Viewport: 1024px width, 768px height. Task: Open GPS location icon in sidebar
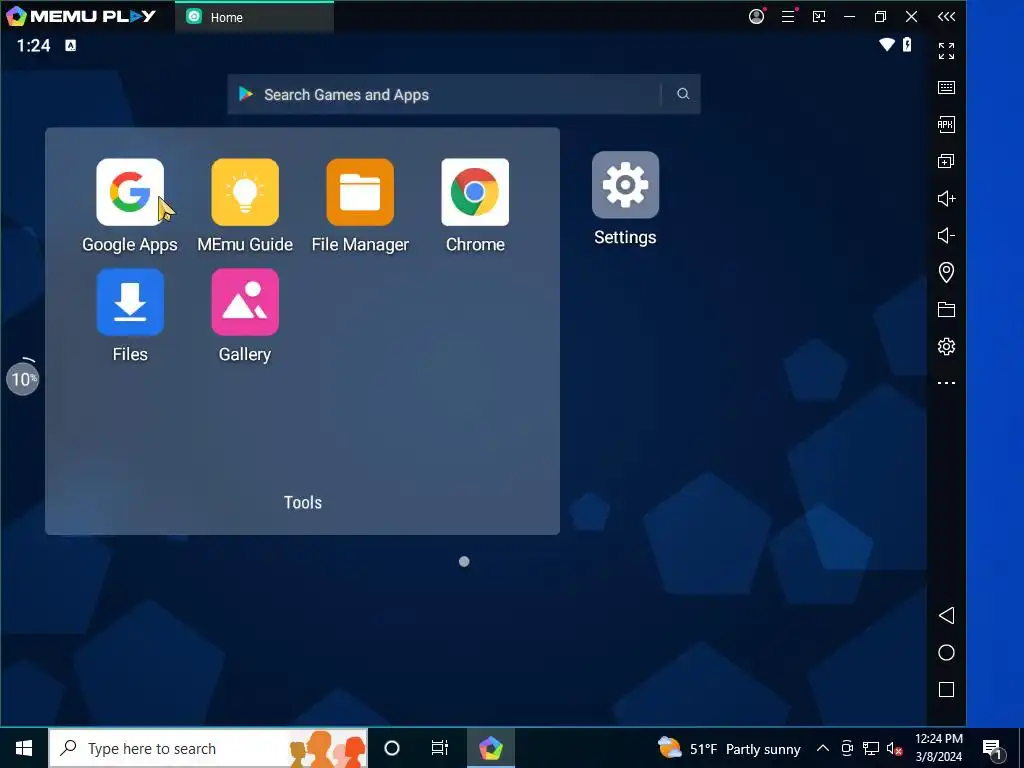946,272
